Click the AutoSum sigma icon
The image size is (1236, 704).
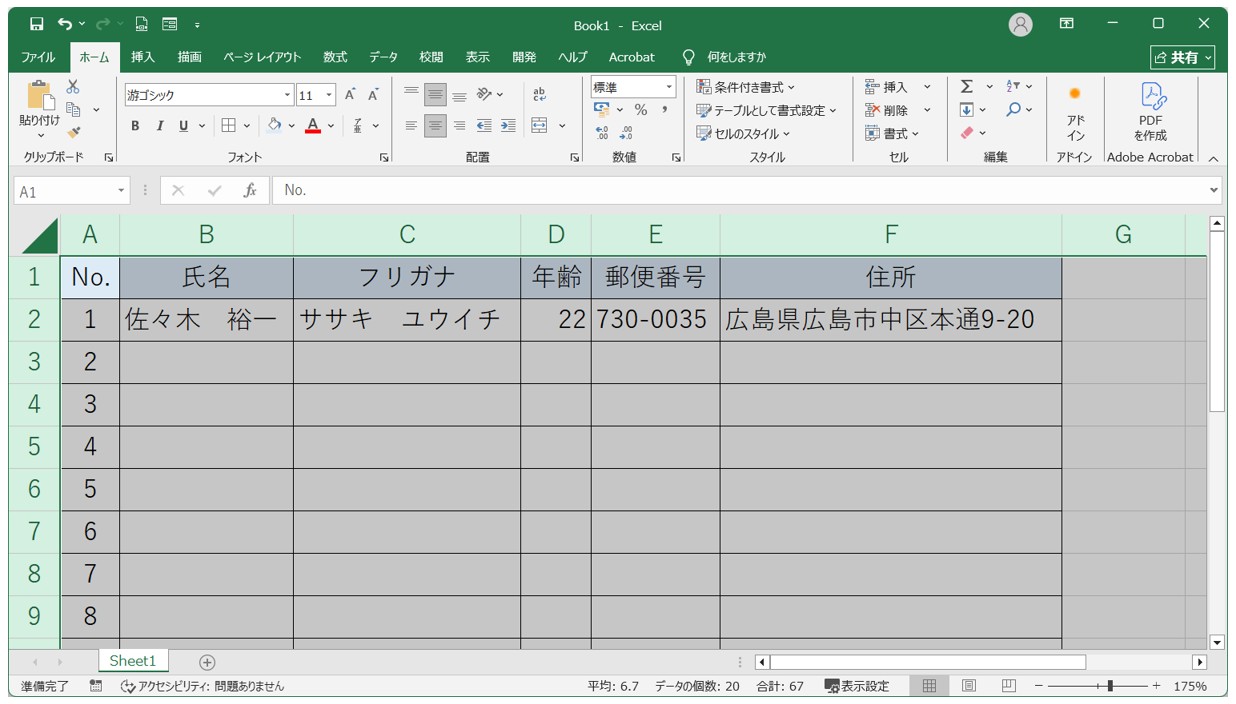pos(967,87)
